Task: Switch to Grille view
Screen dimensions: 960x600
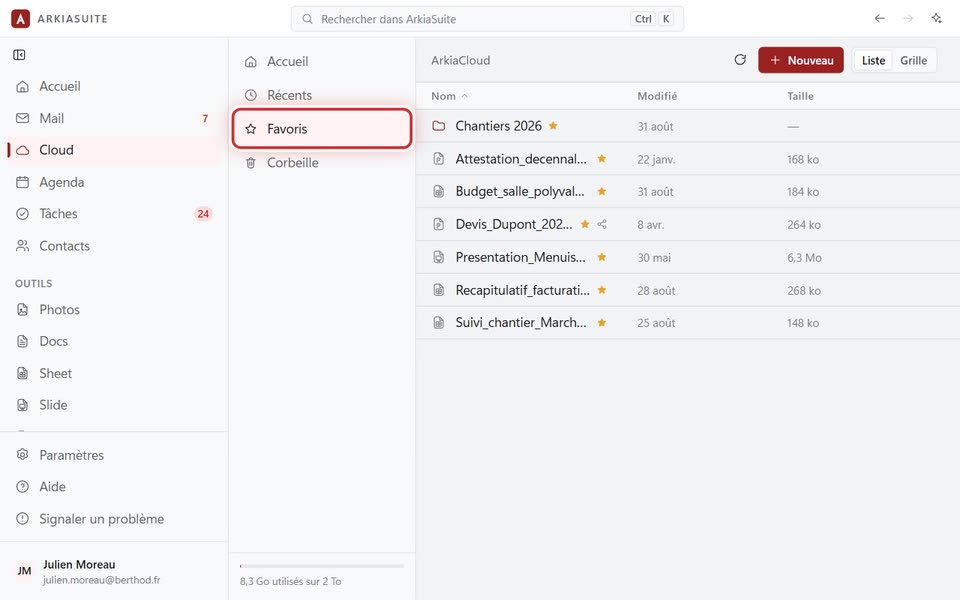Action: tap(913, 61)
